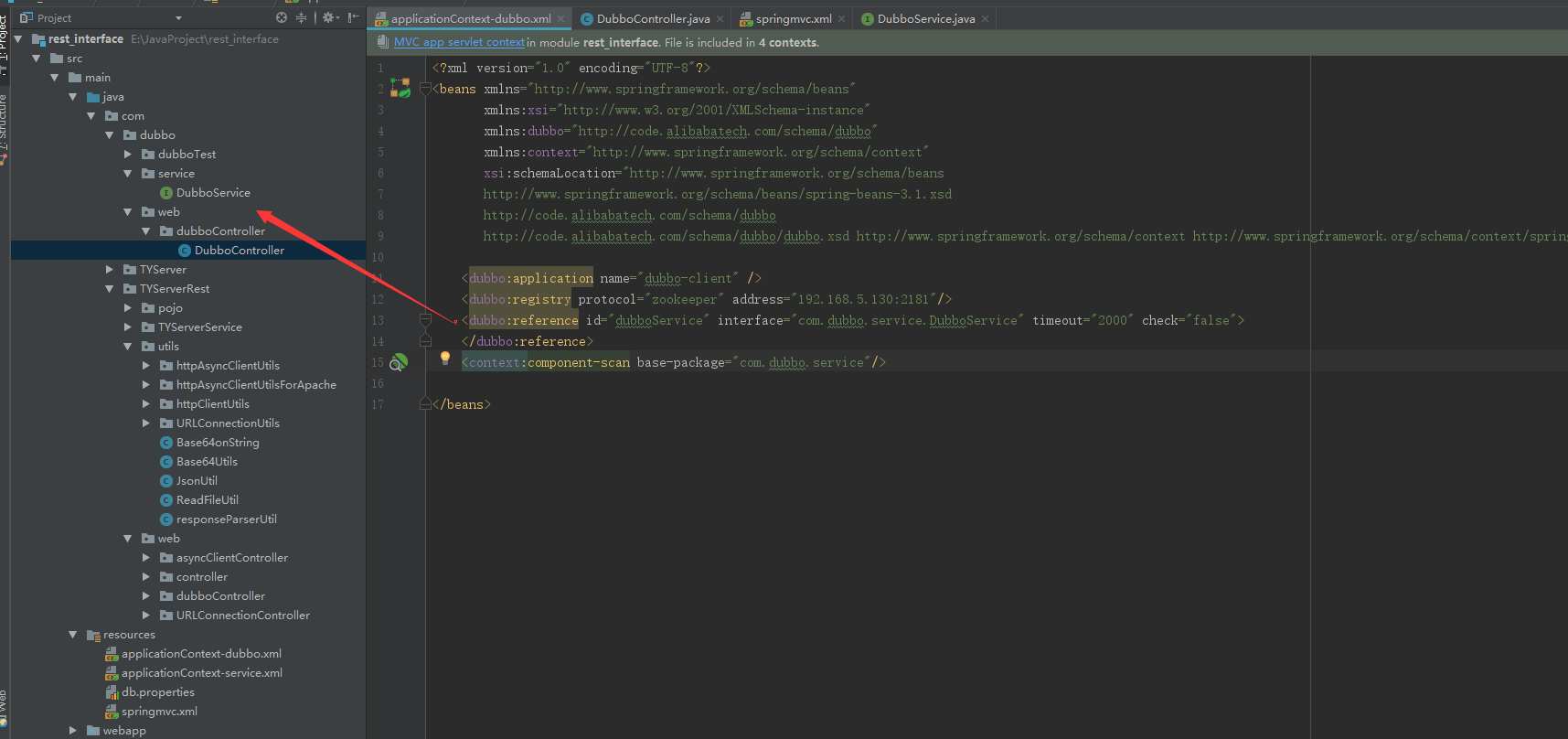Screen dimensions: 1568x739
Task: Collapse the rest_interface project root
Action: (17, 39)
